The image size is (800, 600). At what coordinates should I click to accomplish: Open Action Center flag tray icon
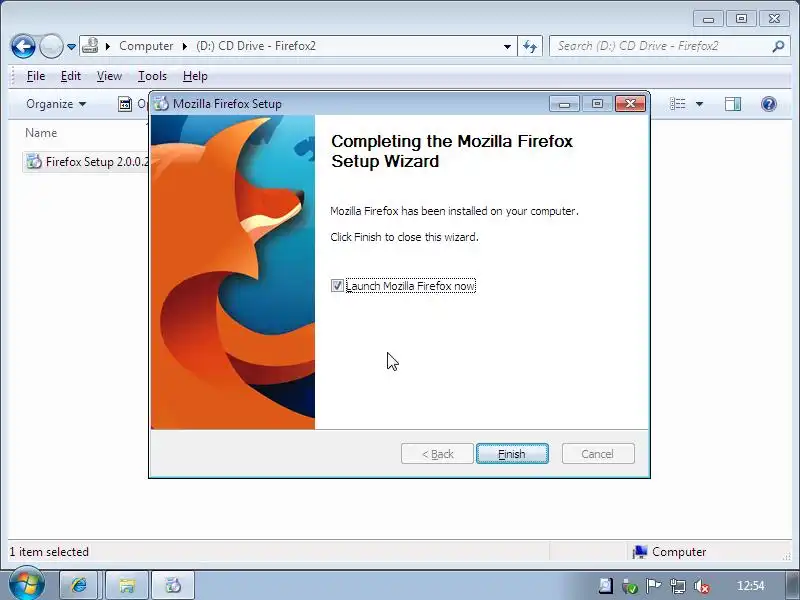pyautogui.click(x=654, y=586)
